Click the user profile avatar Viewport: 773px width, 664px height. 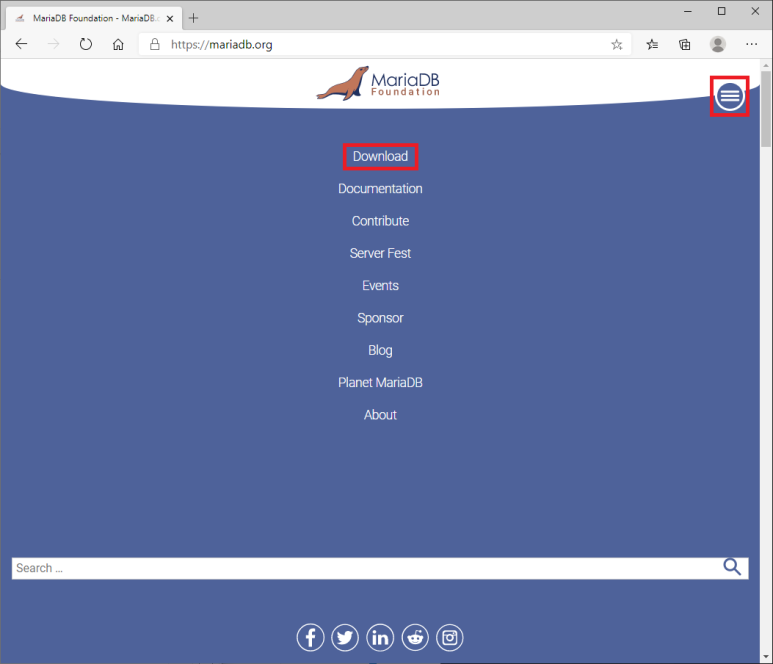718,44
